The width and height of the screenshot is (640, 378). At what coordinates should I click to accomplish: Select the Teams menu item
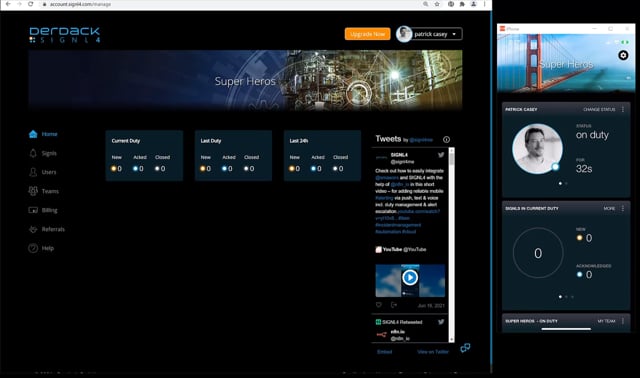tap(50, 191)
